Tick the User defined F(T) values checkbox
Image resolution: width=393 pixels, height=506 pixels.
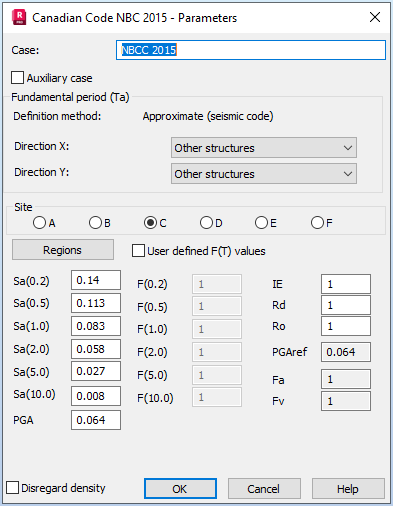138,251
